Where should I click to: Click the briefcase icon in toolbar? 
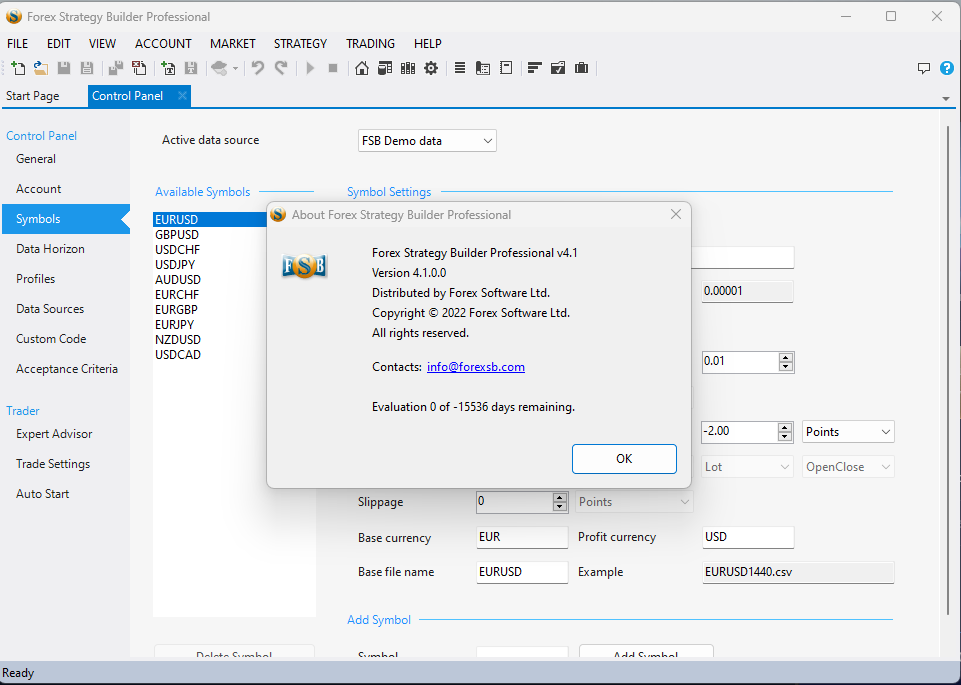[x=581, y=68]
